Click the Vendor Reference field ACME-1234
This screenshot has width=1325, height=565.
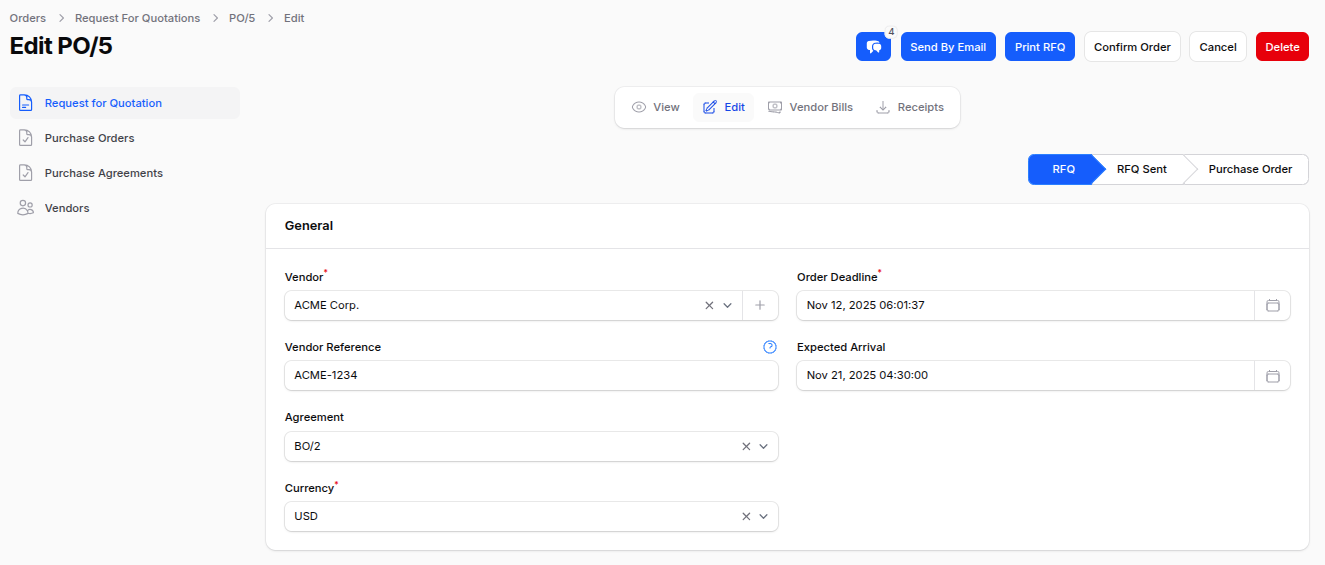point(531,375)
